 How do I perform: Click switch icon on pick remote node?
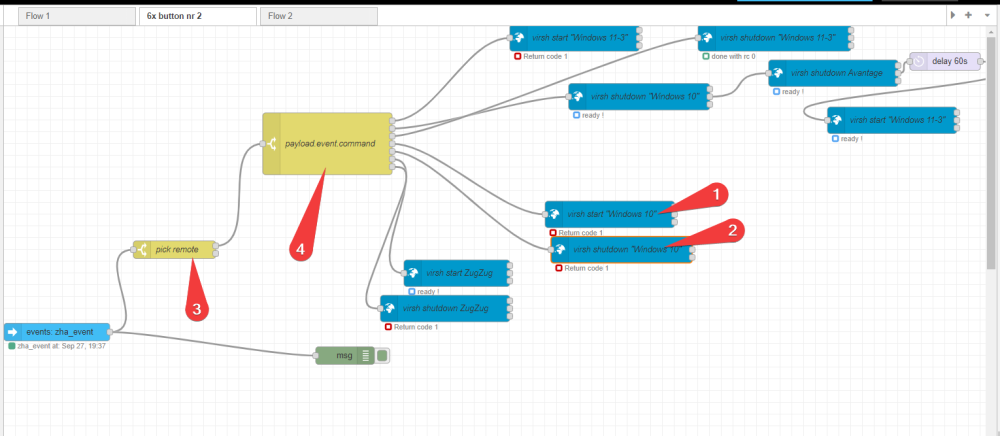(142, 250)
